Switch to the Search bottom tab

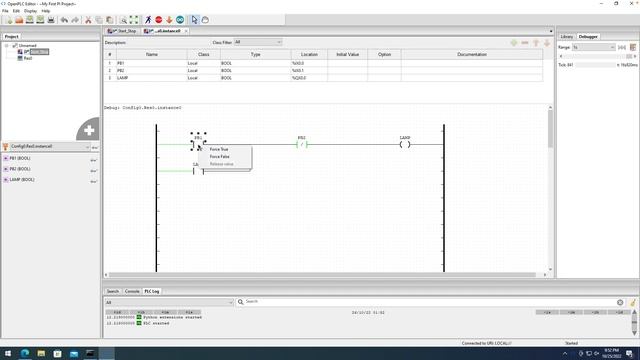(x=113, y=291)
